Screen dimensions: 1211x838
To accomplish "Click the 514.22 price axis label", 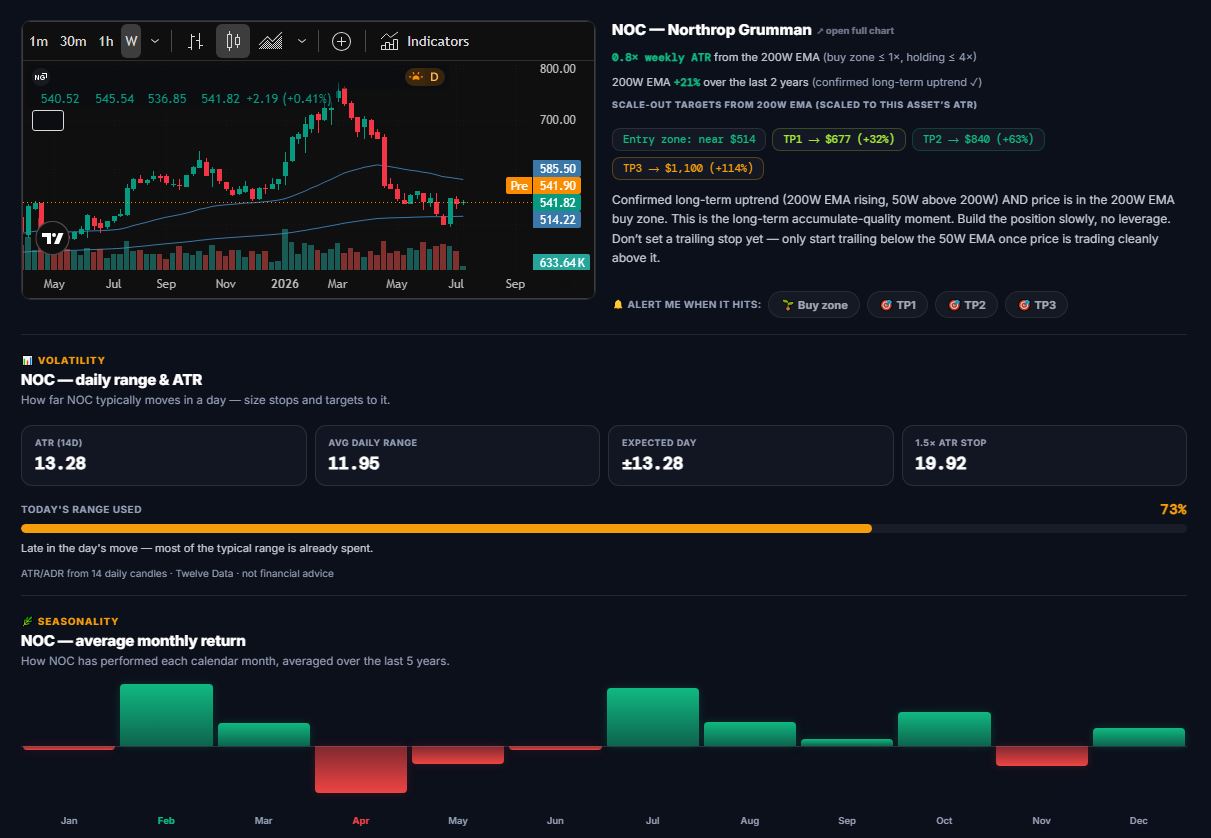I will pos(557,219).
